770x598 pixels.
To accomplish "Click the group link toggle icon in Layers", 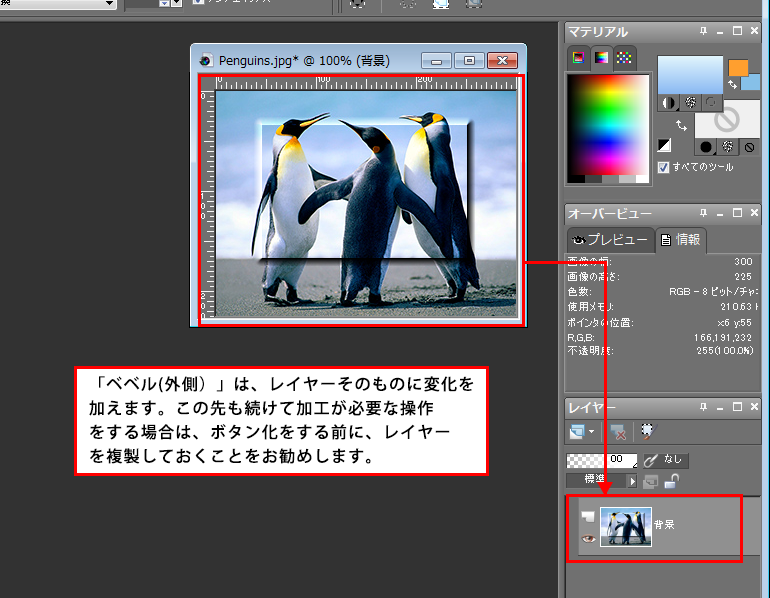I will tap(650, 482).
